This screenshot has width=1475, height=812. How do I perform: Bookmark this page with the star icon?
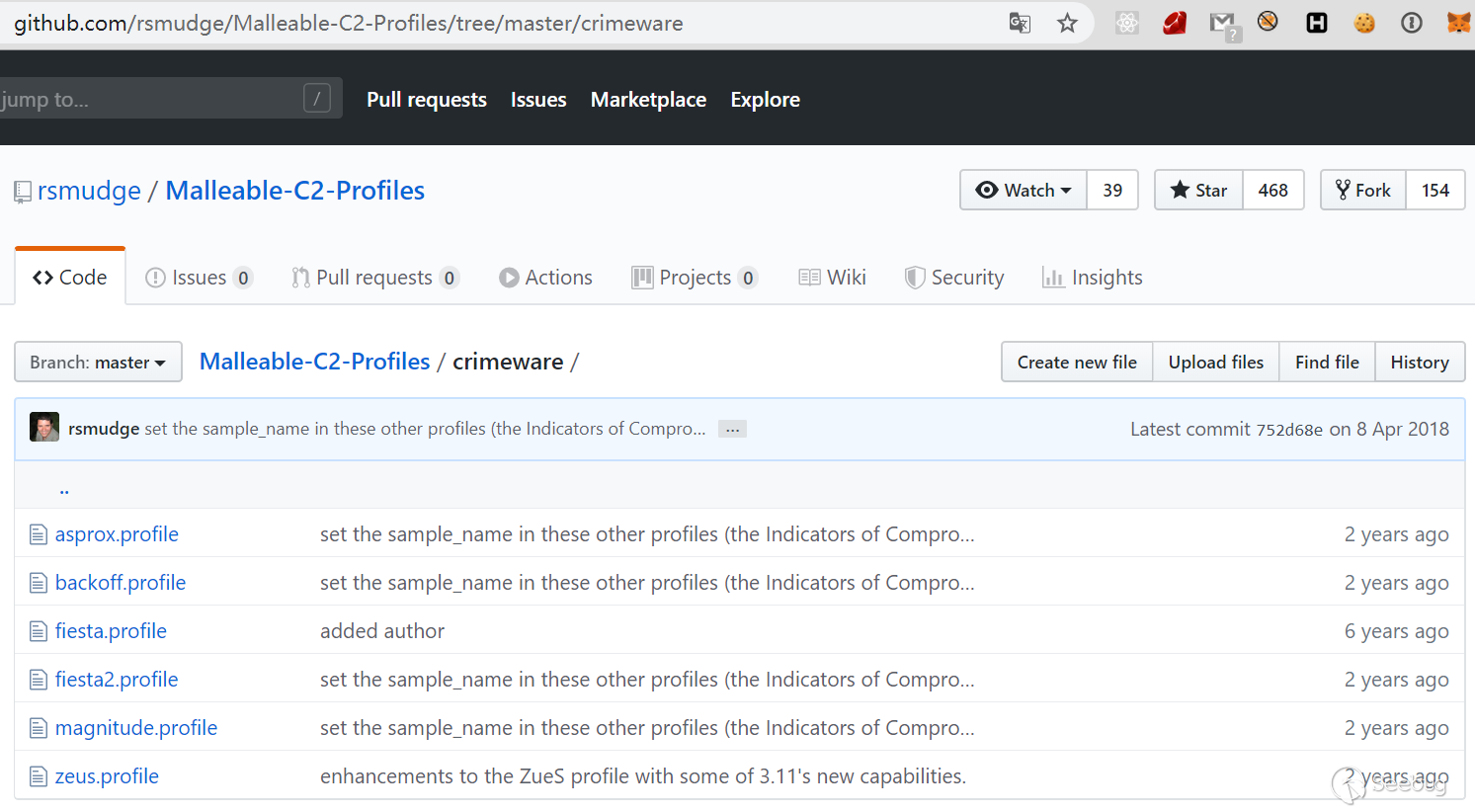1067,23
